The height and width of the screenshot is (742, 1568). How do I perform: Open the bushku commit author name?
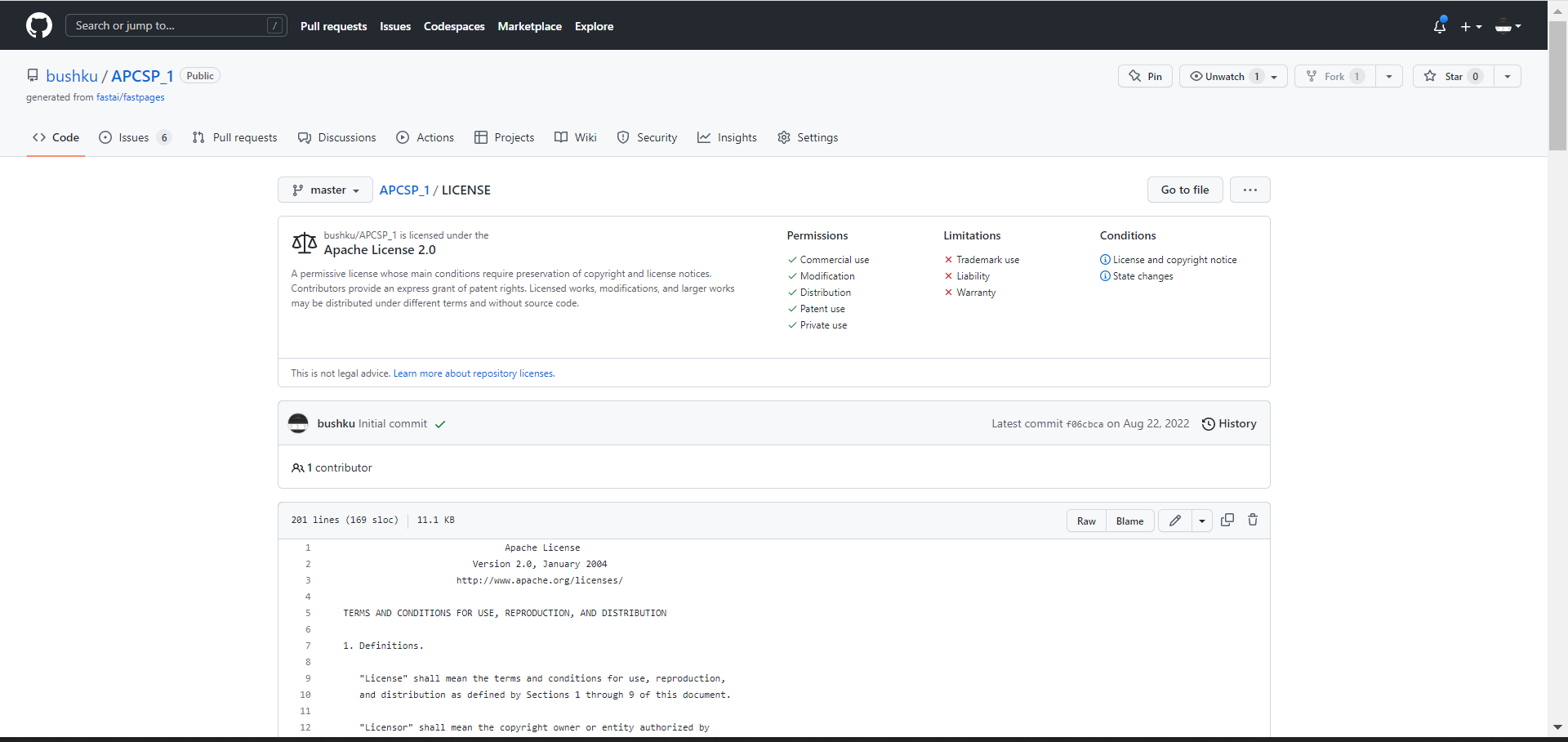tap(336, 423)
